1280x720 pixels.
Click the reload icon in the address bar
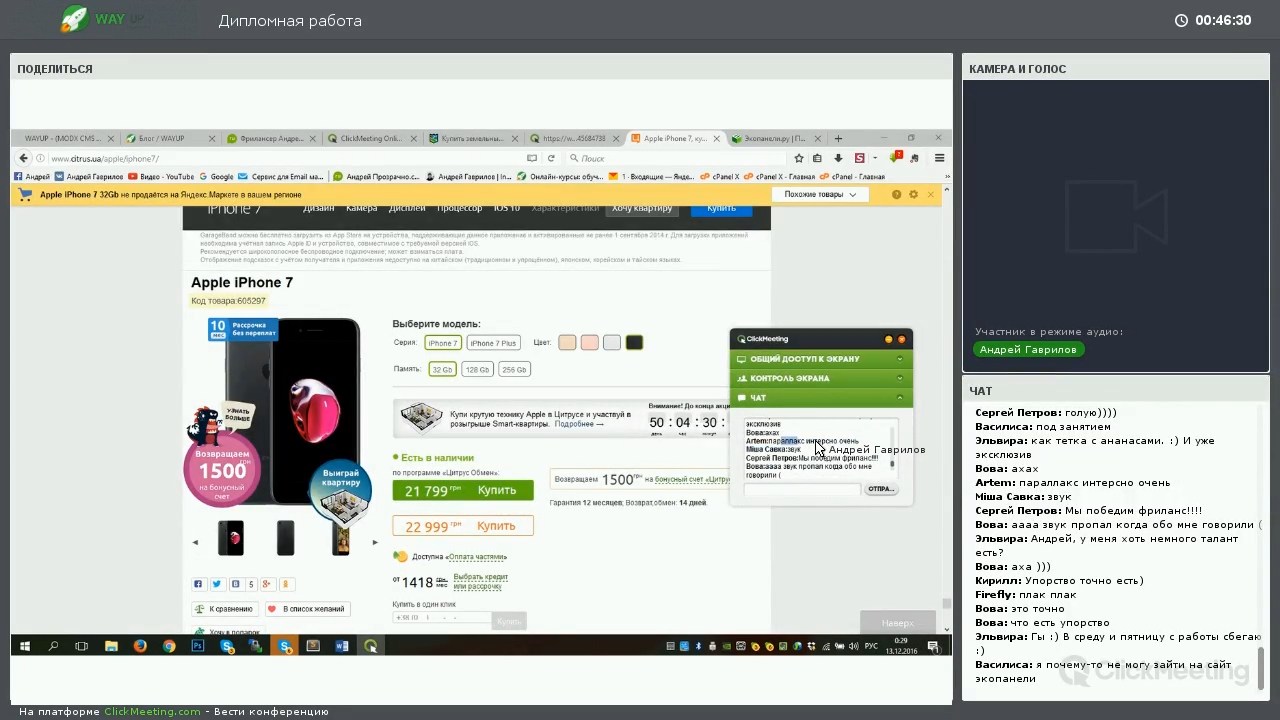(551, 158)
